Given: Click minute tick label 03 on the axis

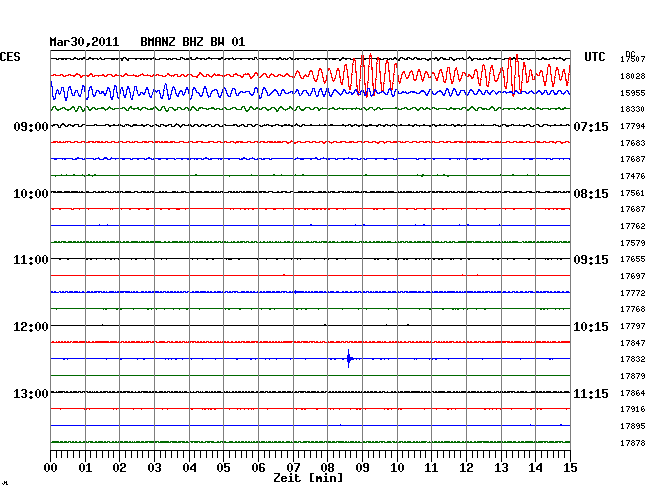Looking at the screenshot, I should point(154,468).
